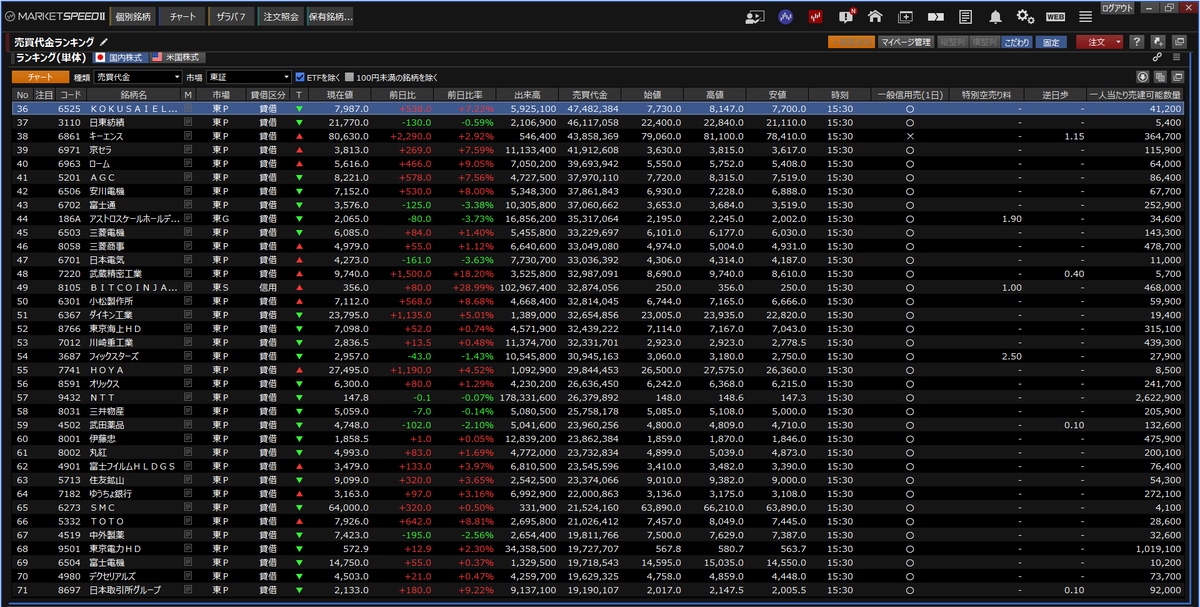Toggle the M box in ローム row
The image size is (1200, 607).
point(188,163)
